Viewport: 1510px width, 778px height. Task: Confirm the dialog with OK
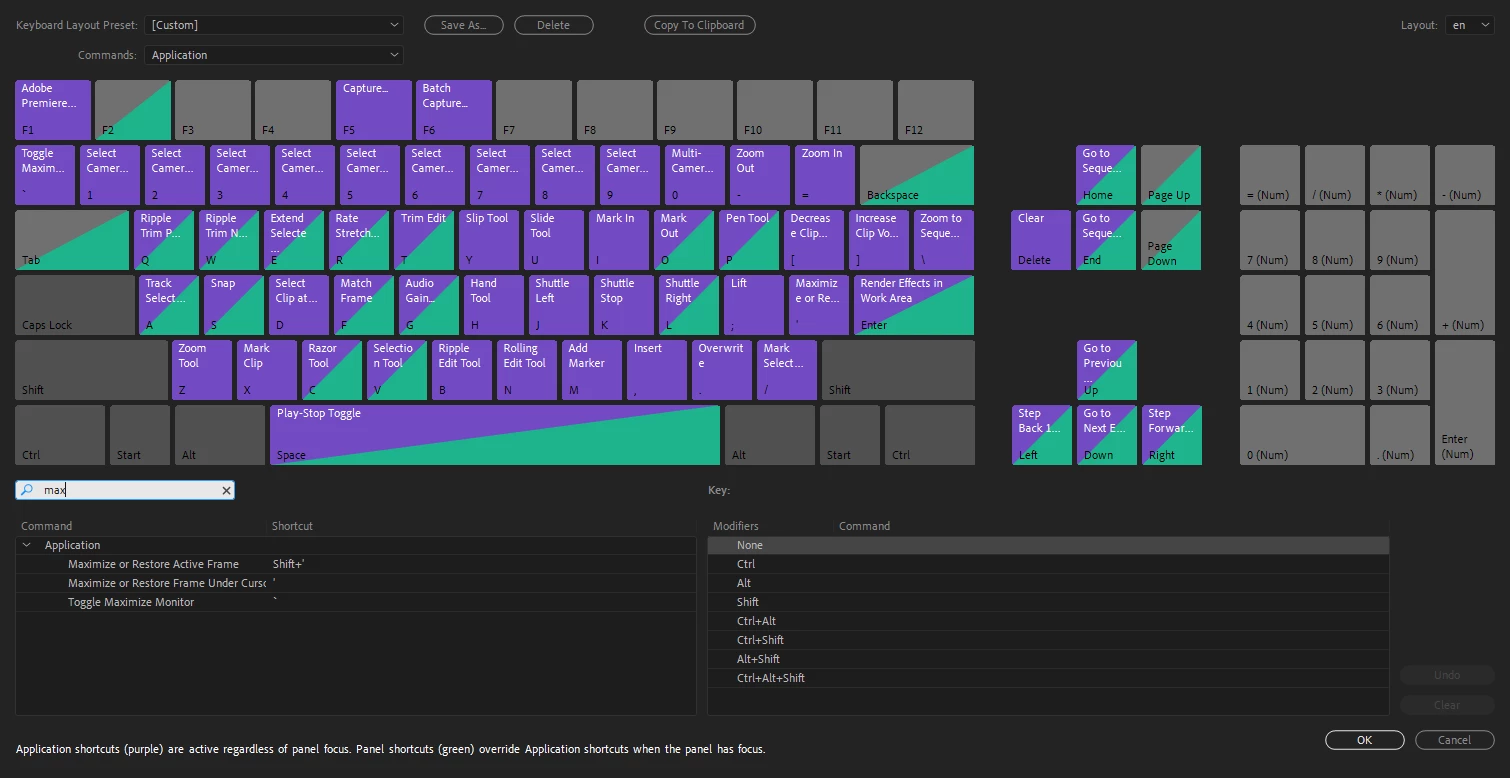coord(1364,740)
